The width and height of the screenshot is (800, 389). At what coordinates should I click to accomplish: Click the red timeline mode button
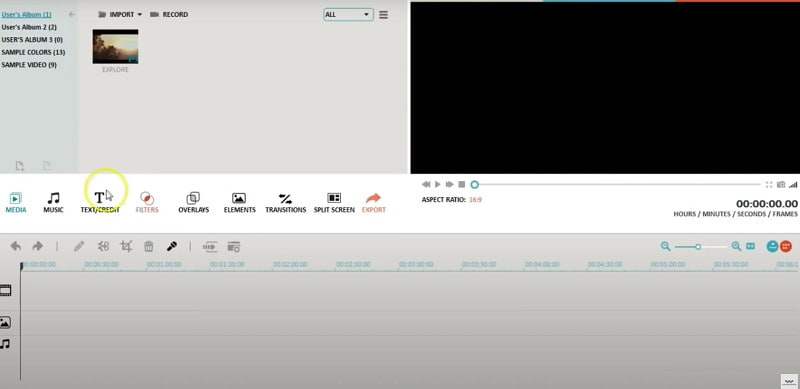pos(786,246)
